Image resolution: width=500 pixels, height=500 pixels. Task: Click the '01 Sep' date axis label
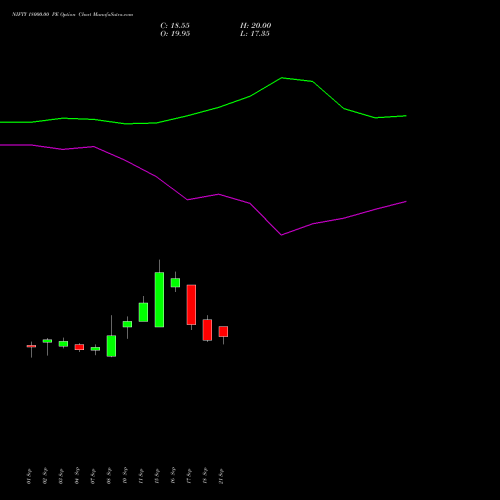(29, 476)
